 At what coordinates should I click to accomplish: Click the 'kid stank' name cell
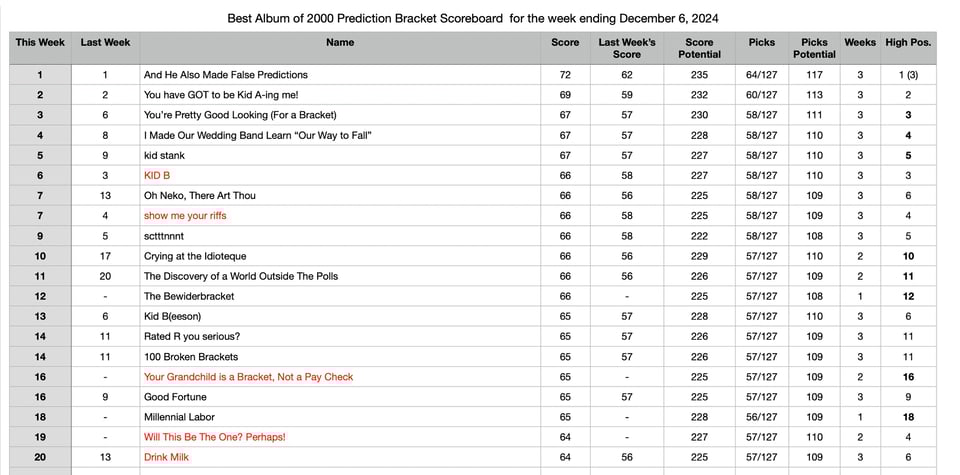166,155
